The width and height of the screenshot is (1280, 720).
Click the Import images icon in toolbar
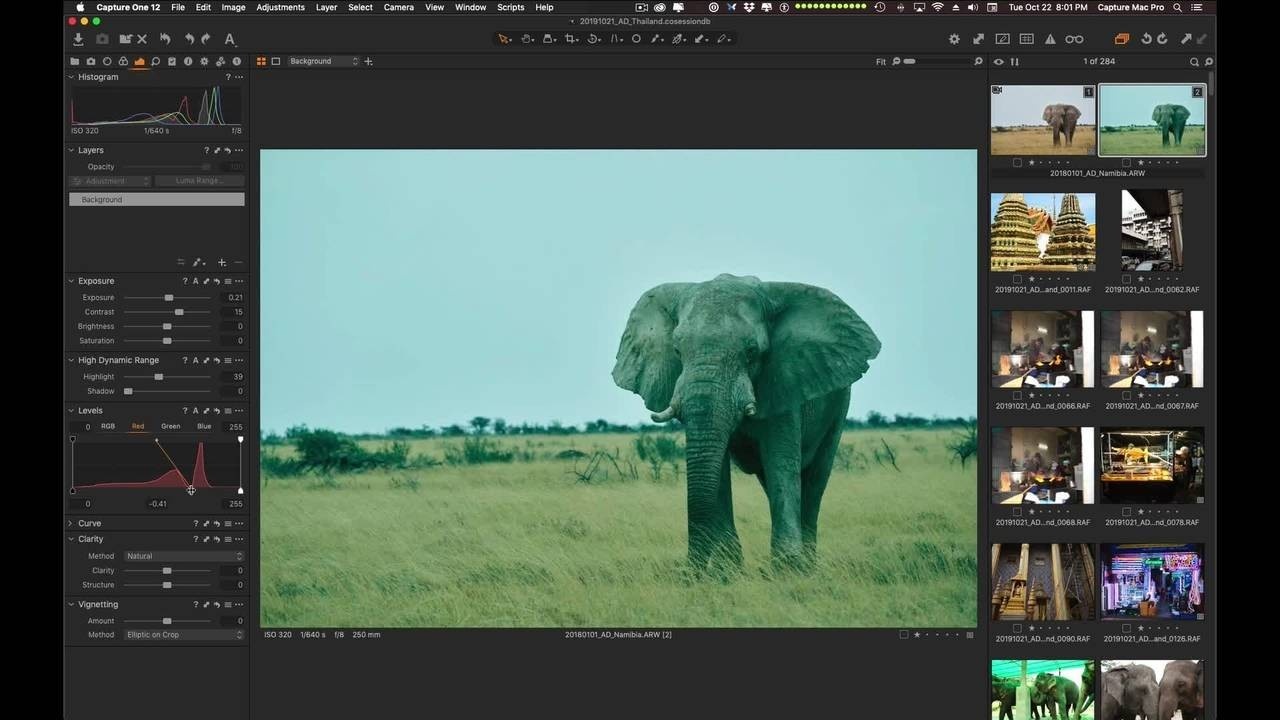tap(78, 39)
